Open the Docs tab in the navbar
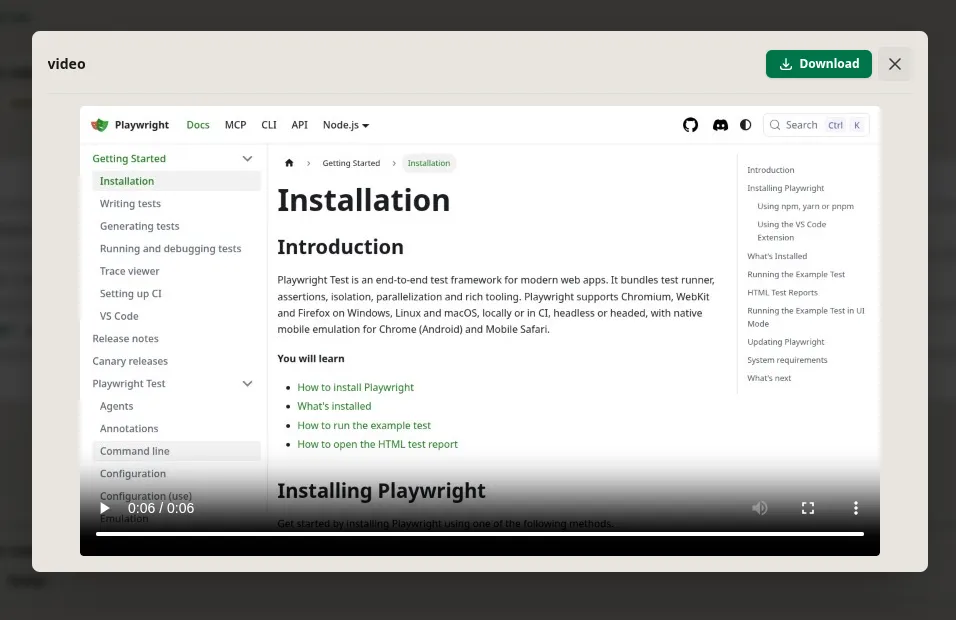The width and height of the screenshot is (956, 620). pyautogui.click(x=198, y=125)
